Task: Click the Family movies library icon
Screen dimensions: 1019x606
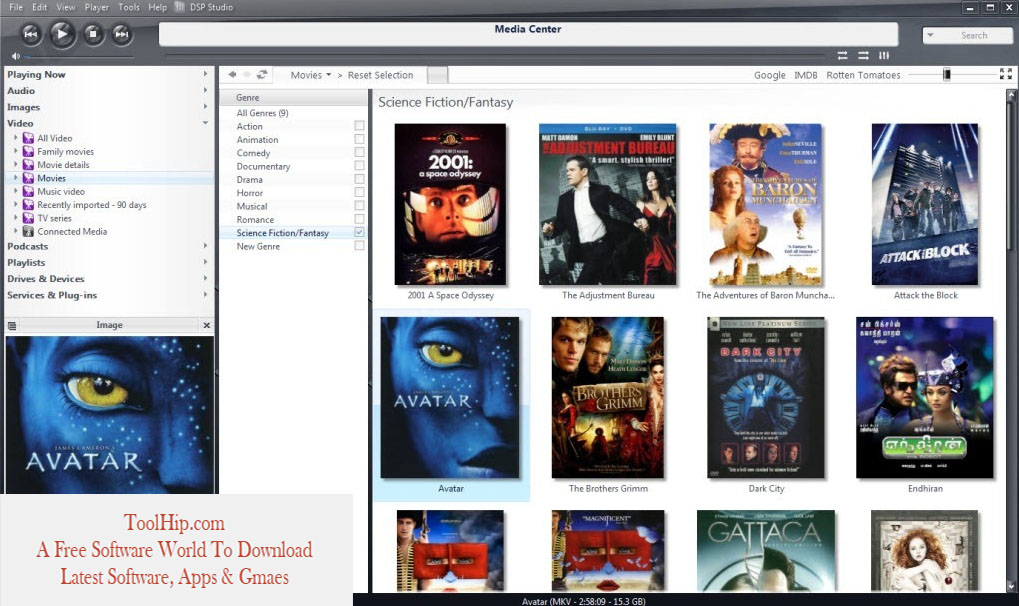Action: (28, 152)
